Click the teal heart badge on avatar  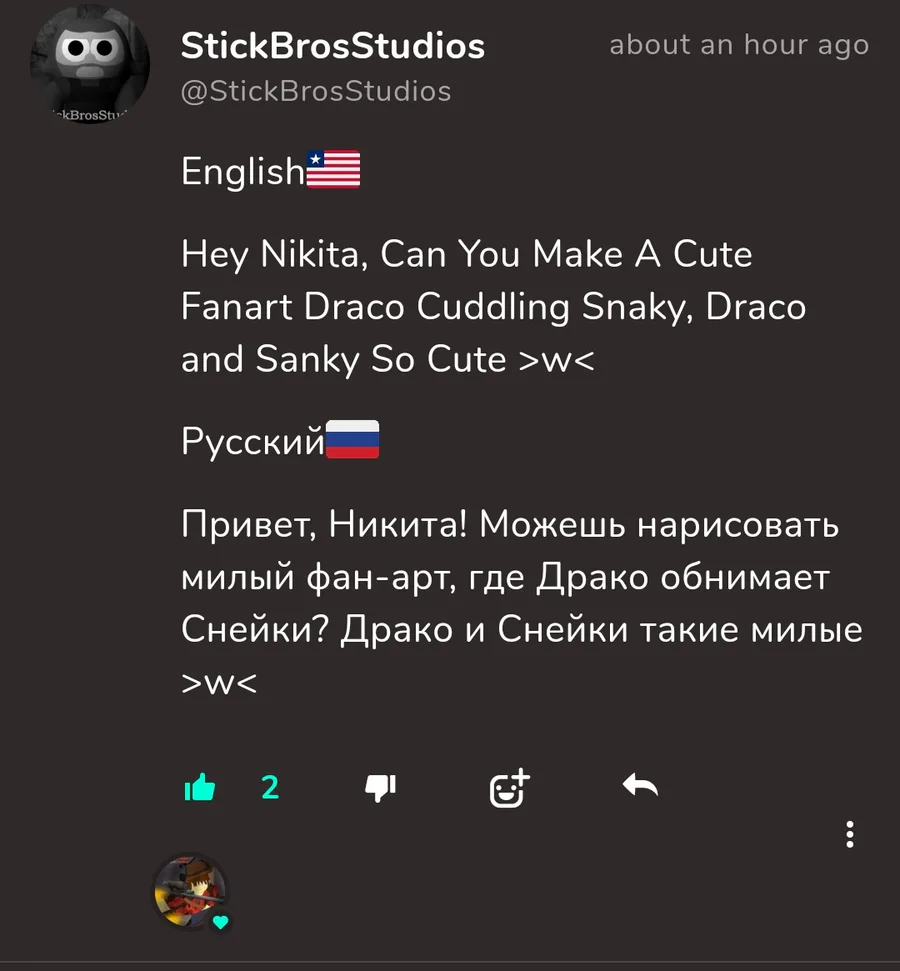(221, 922)
